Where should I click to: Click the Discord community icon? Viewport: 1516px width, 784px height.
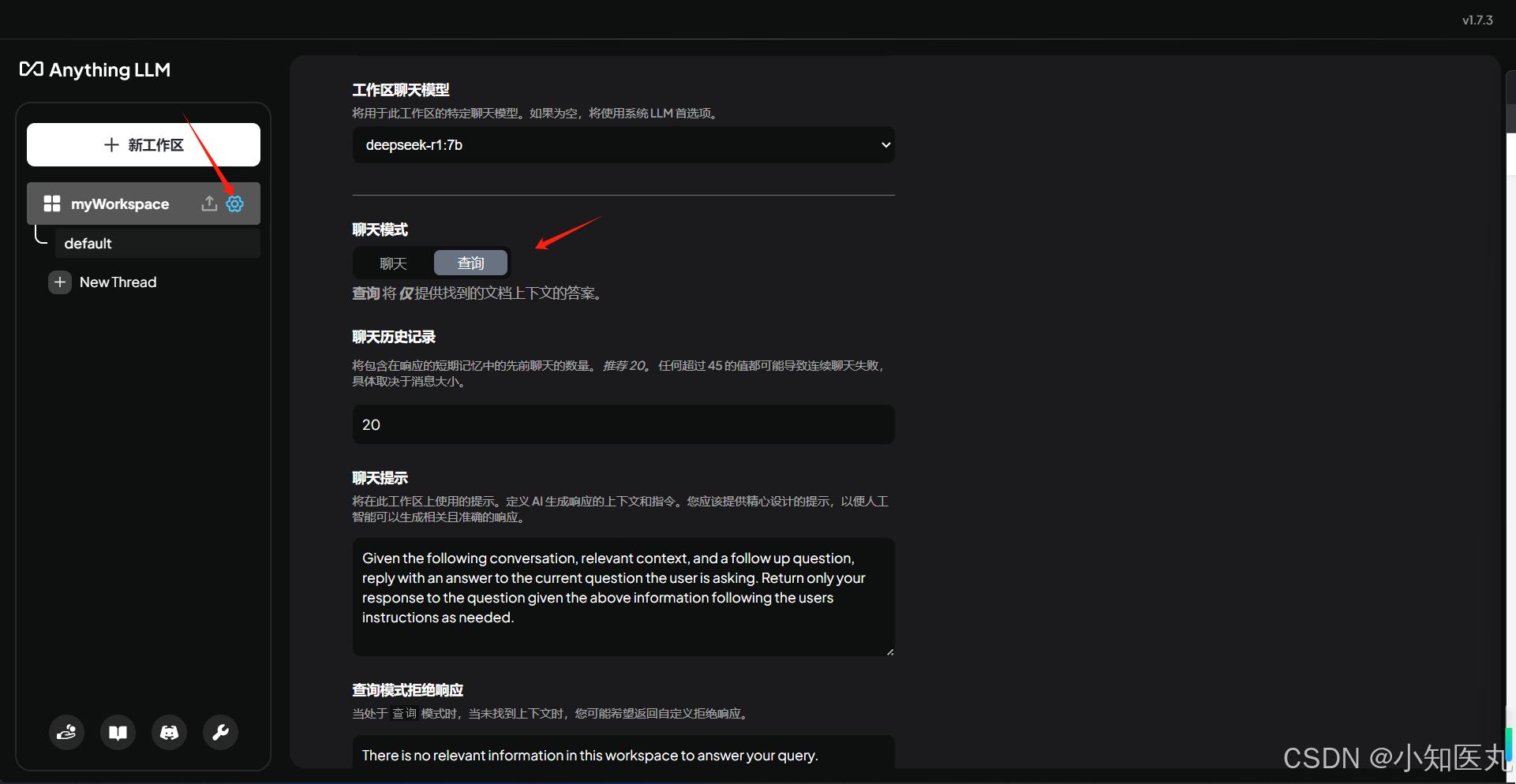pyautogui.click(x=169, y=732)
